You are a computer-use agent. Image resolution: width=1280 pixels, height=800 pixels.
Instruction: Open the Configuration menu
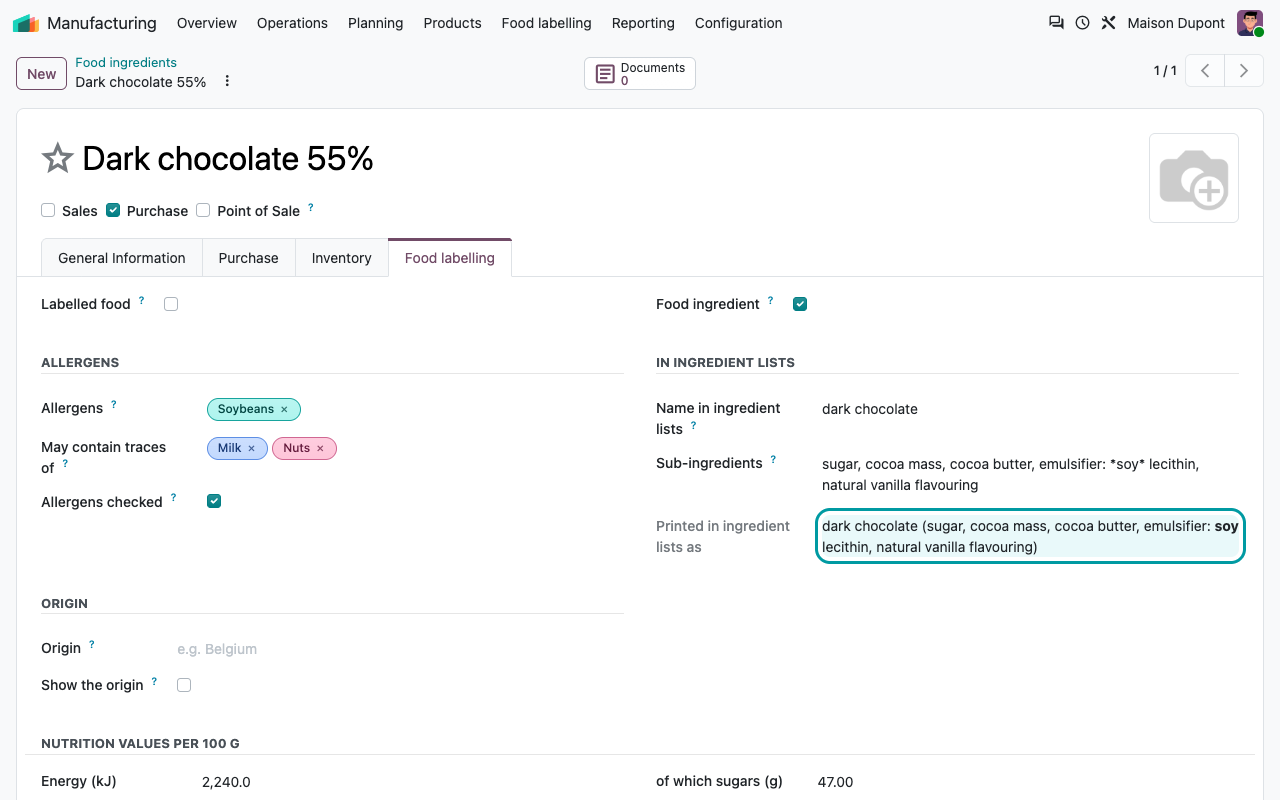[739, 23]
